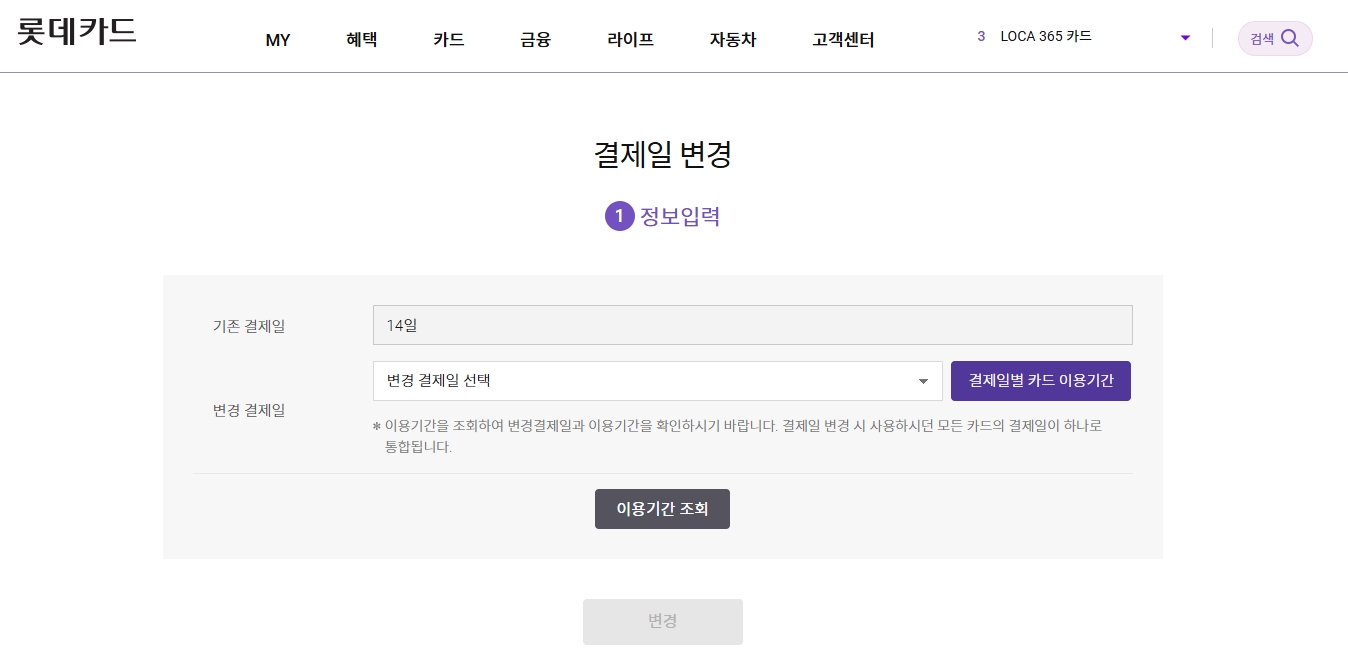Open the 변경 결제일 선택 dropdown
The height and width of the screenshot is (671, 1348).
[658, 381]
